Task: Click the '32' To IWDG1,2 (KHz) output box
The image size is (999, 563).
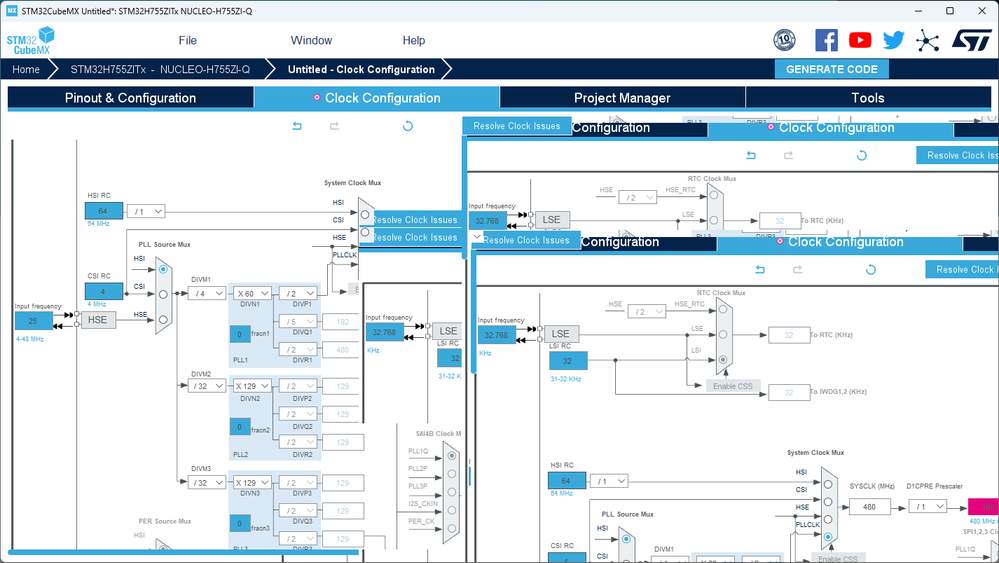Action: point(789,392)
